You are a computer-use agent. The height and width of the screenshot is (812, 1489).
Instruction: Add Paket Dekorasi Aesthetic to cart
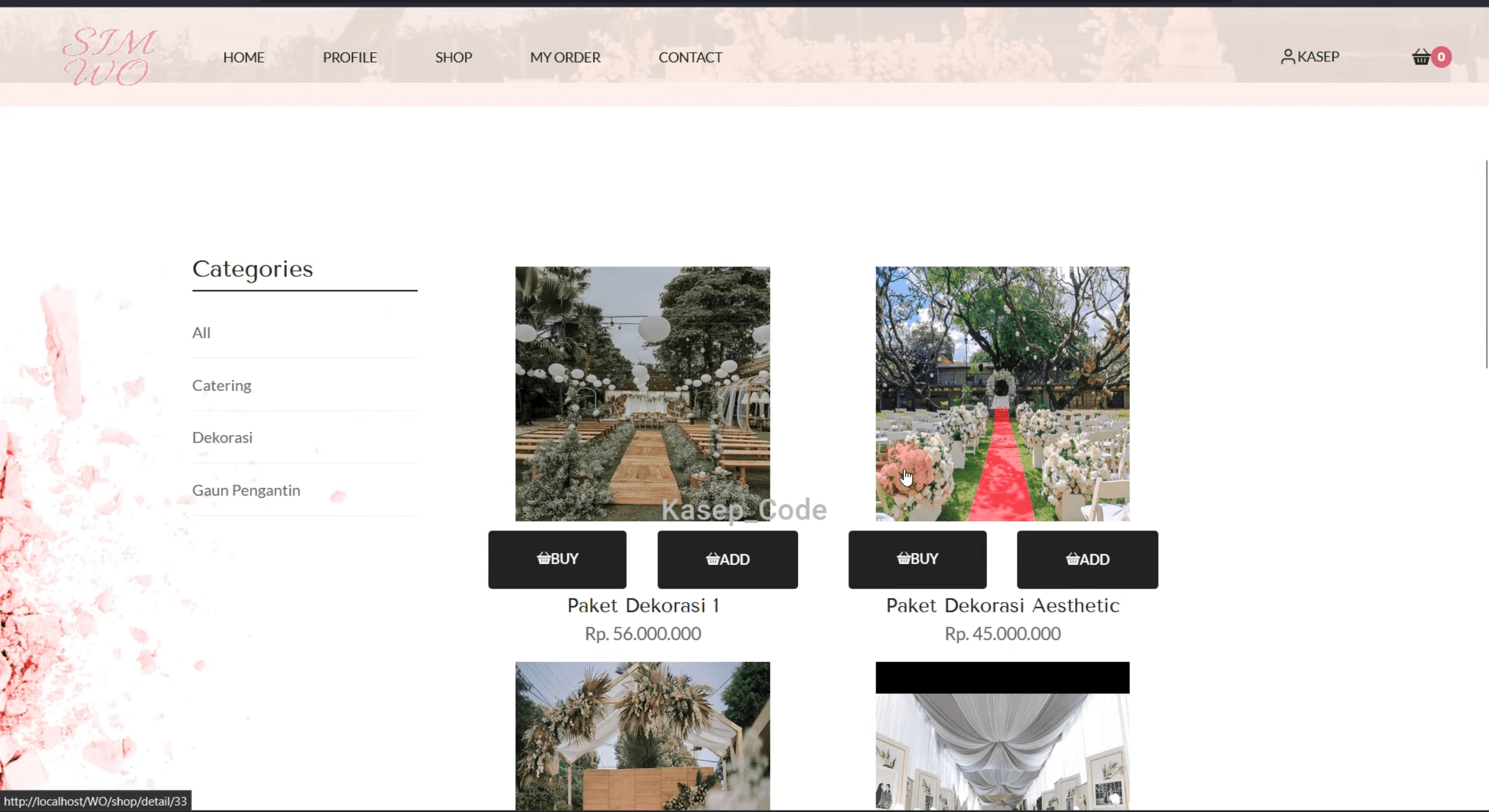[x=1087, y=559]
